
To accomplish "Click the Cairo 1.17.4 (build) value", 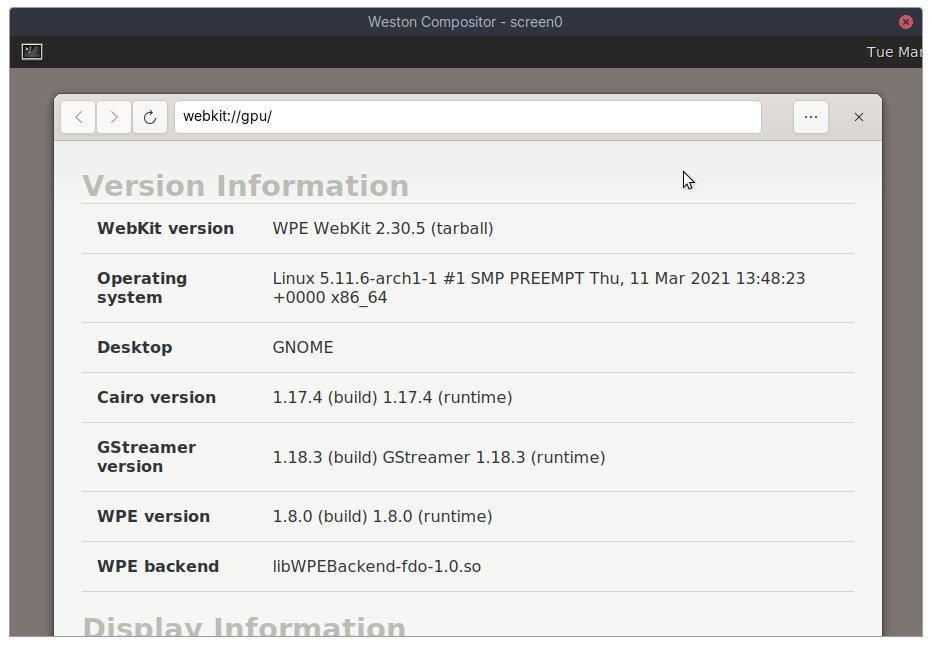I will pyautogui.click(x=392, y=397).
